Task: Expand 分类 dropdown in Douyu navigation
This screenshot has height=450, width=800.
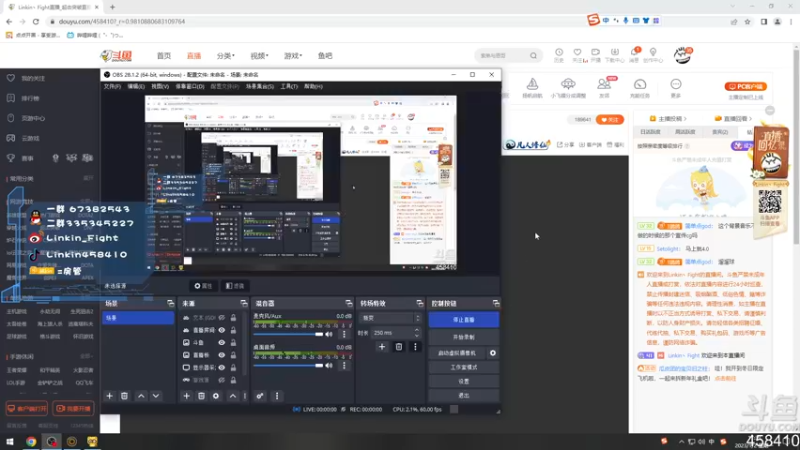Action: 226,56
